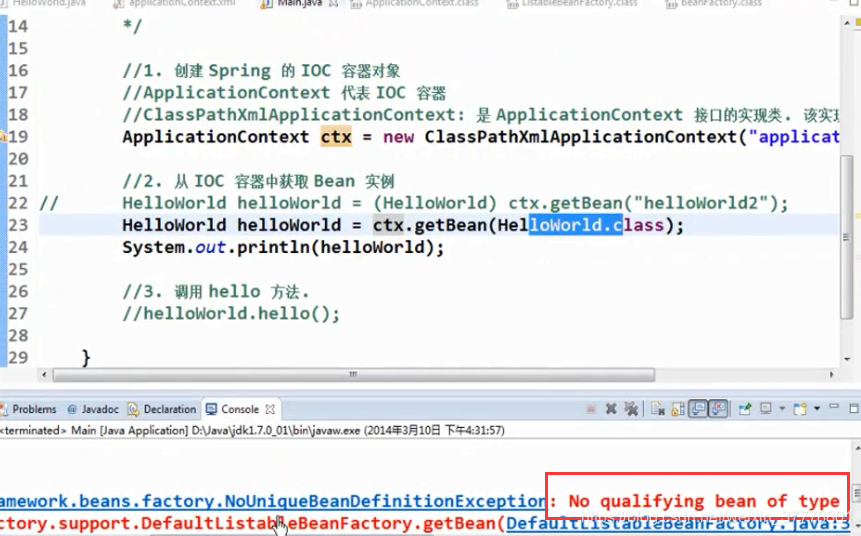
Task: Click comment '//ApplicationContext 代表 IOC 容器'
Action: [284, 93]
